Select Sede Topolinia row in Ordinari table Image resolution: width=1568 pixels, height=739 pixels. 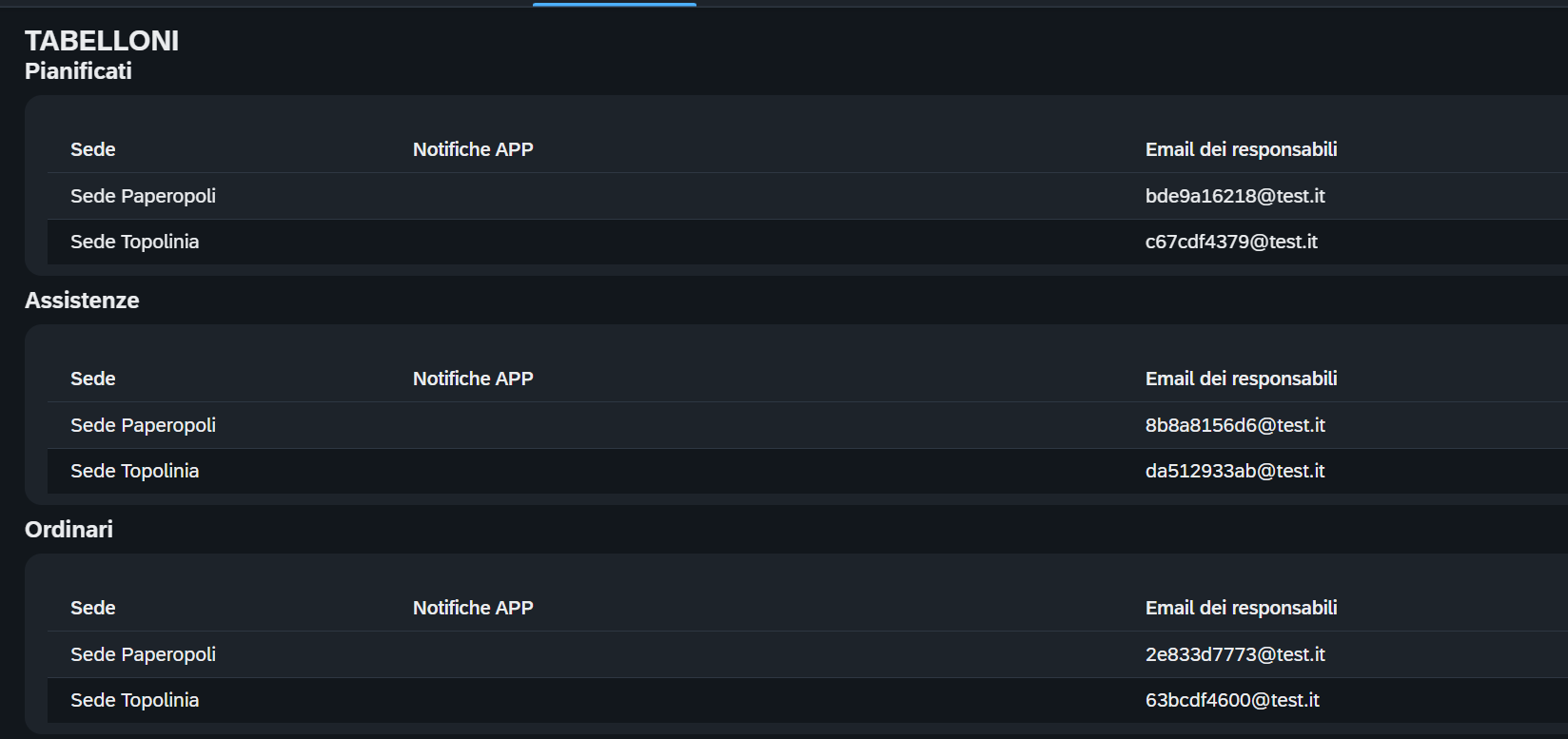134,700
